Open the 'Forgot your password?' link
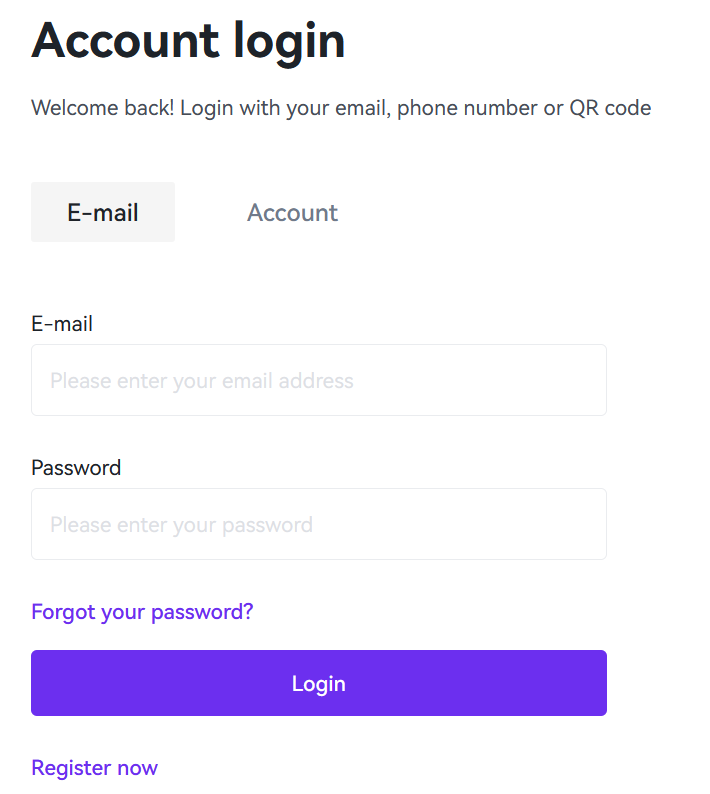 point(142,611)
